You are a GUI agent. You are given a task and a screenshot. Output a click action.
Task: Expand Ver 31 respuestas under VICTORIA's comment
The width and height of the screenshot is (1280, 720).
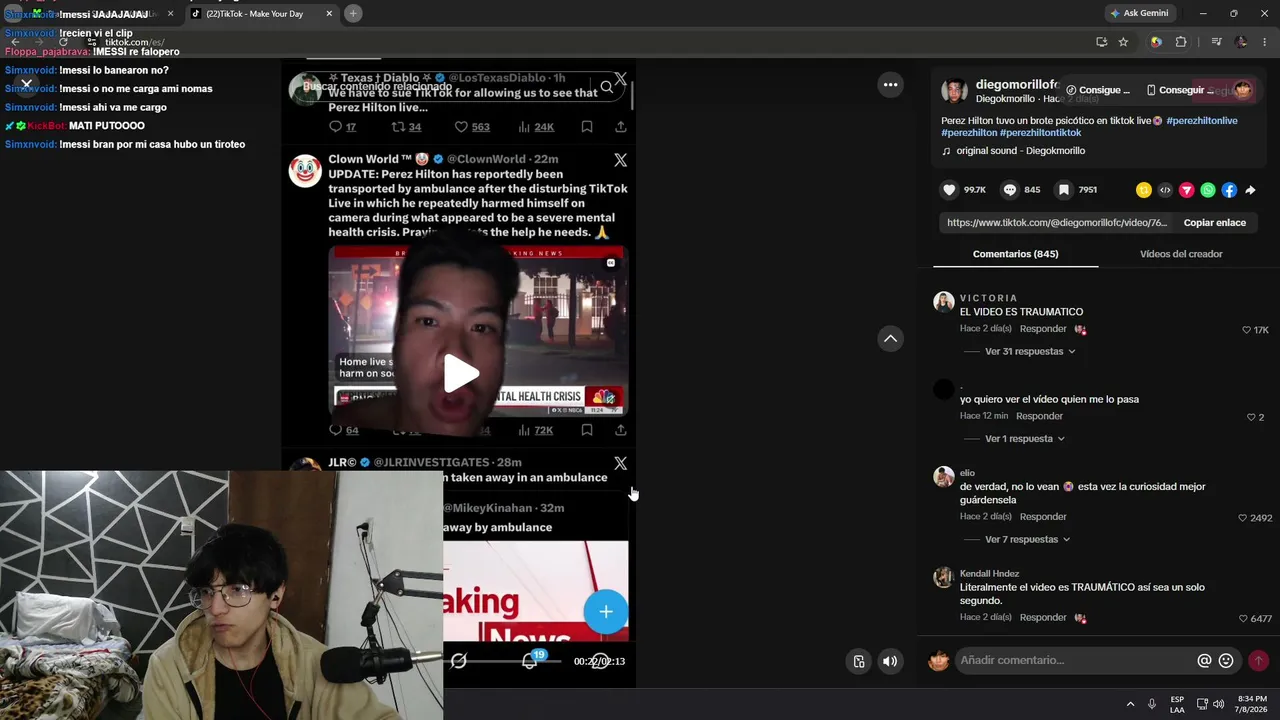(1030, 352)
